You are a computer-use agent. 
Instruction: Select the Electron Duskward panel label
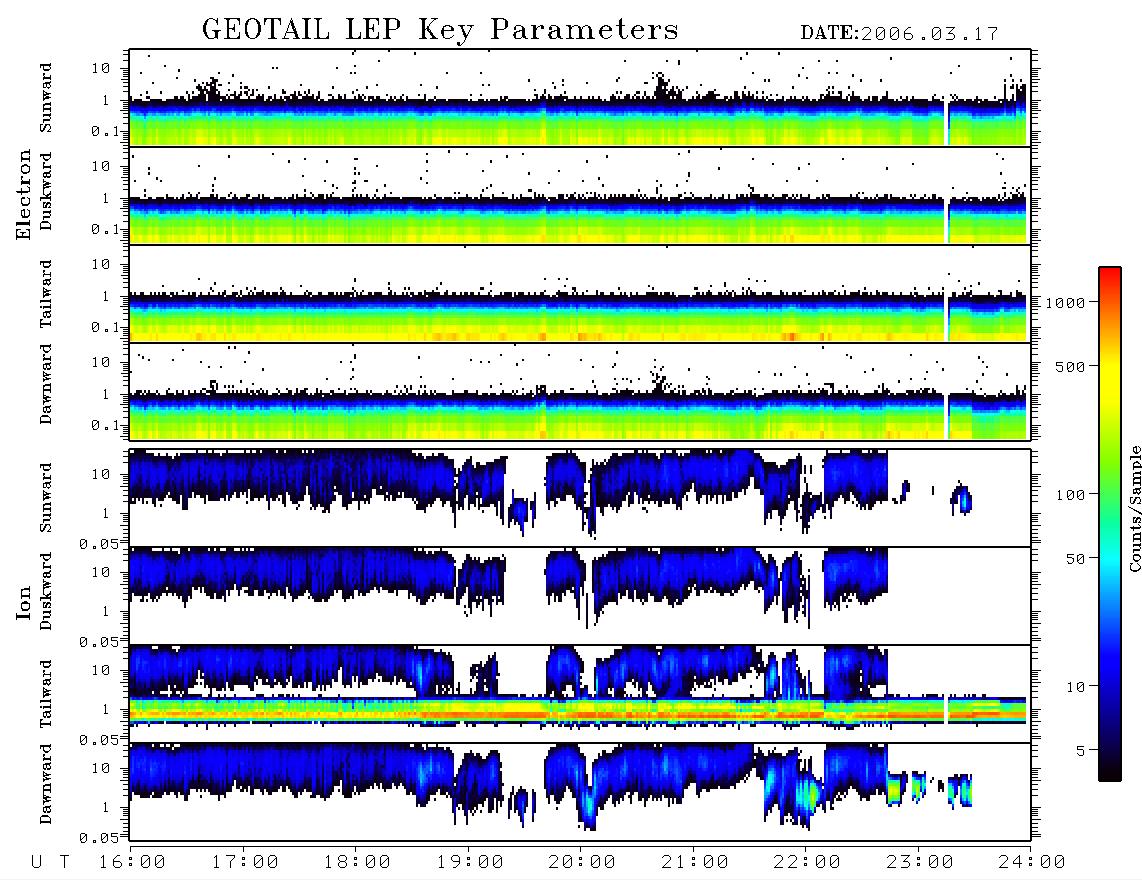[46, 192]
